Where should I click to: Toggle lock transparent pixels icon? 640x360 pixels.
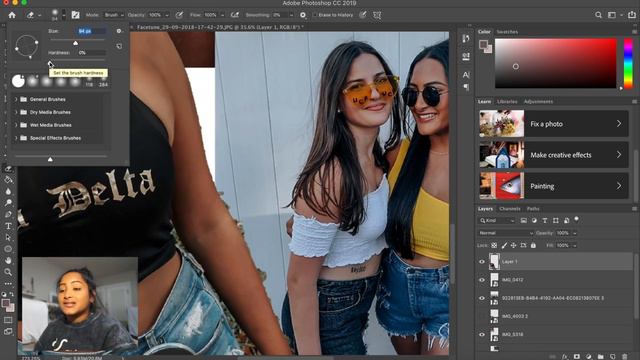(x=494, y=245)
